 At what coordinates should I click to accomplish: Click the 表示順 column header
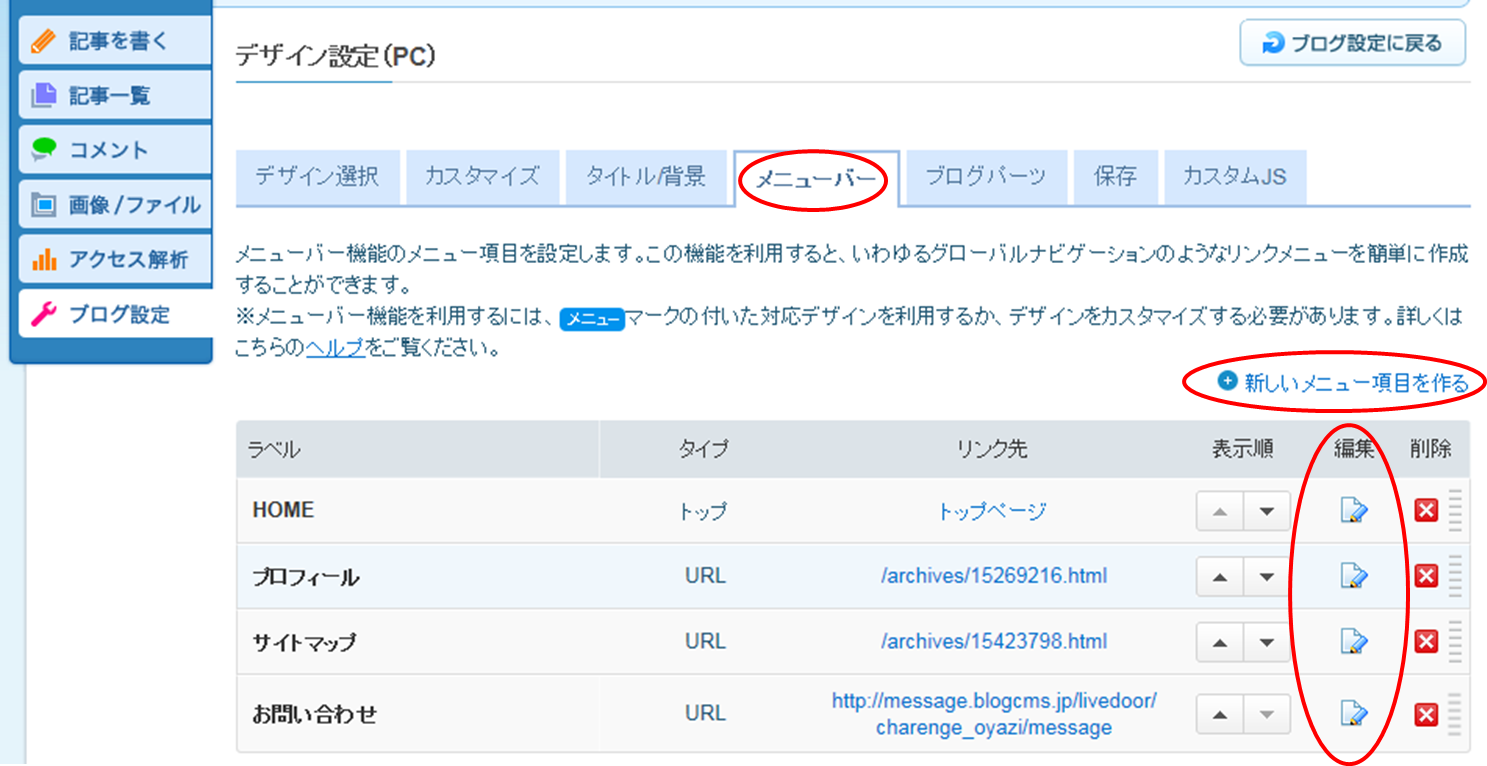pos(1243,450)
